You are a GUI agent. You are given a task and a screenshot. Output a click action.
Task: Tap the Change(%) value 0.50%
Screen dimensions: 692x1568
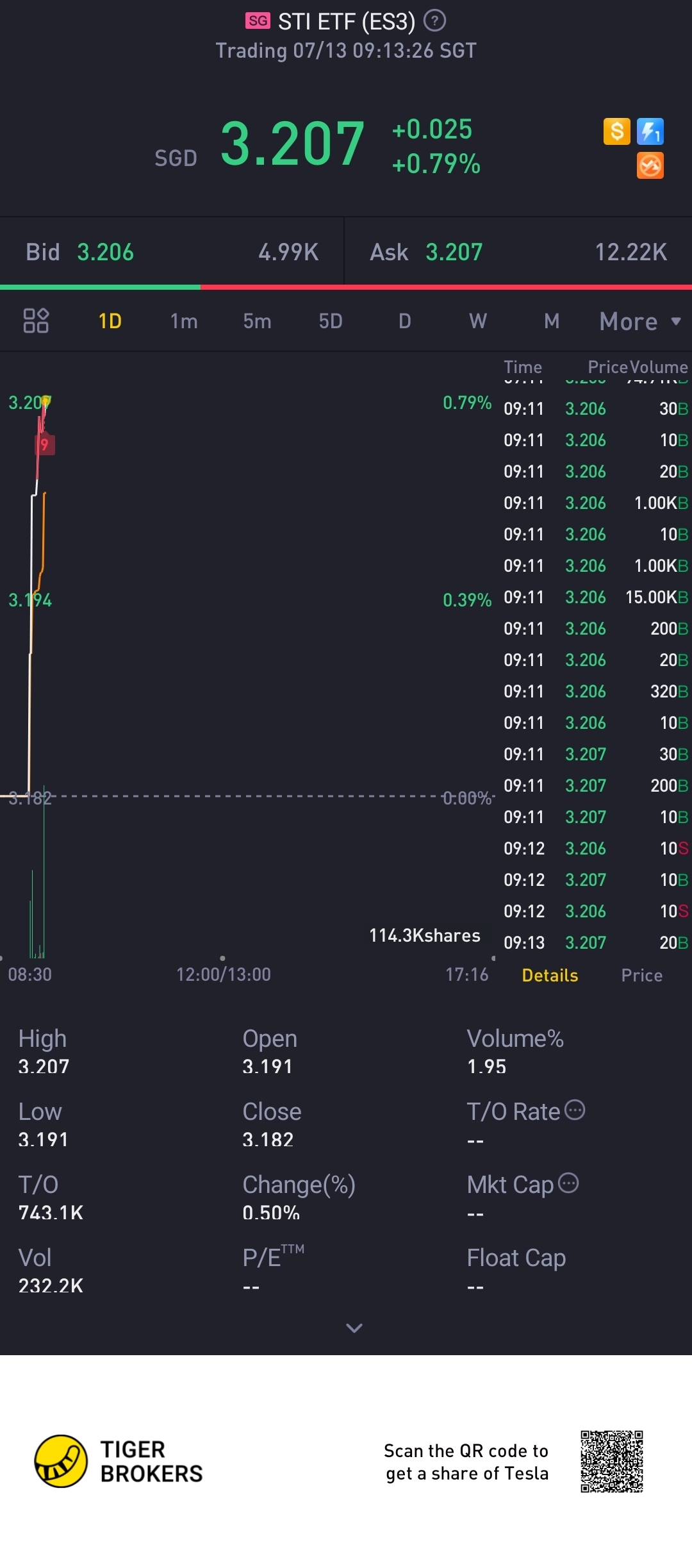click(271, 1213)
